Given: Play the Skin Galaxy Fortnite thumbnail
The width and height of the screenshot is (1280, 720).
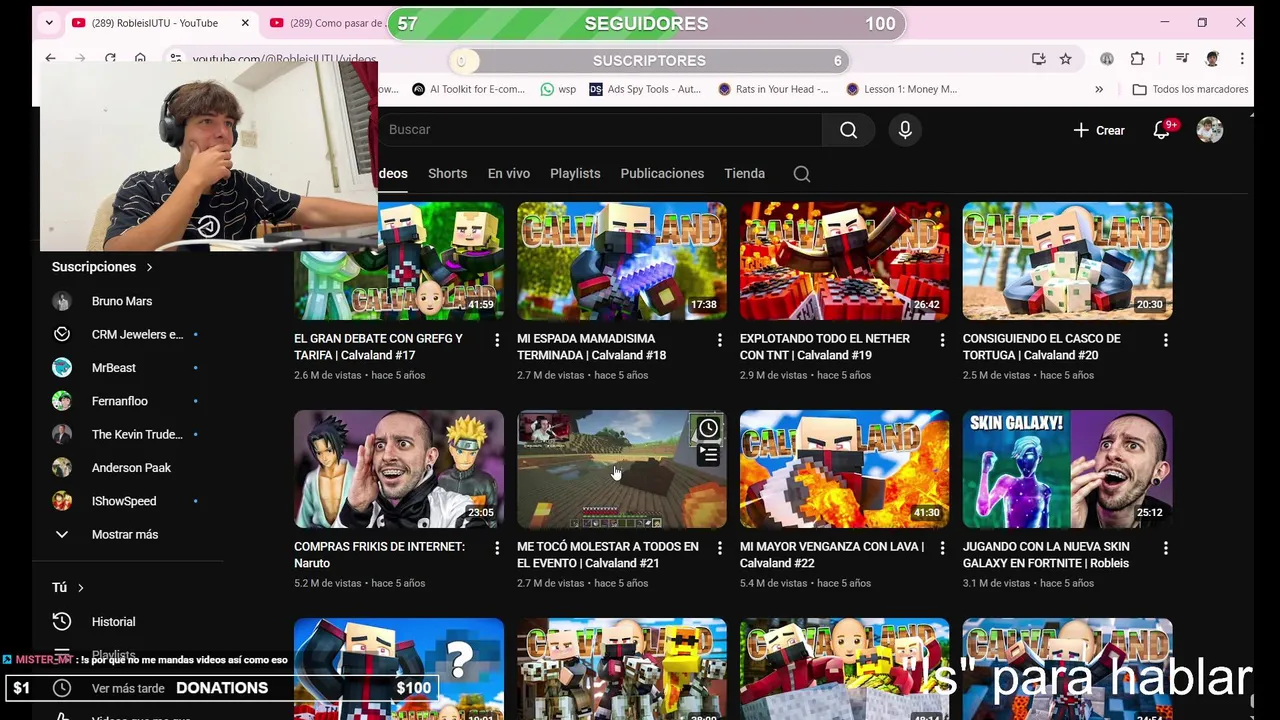Looking at the screenshot, I should [x=1068, y=469].
